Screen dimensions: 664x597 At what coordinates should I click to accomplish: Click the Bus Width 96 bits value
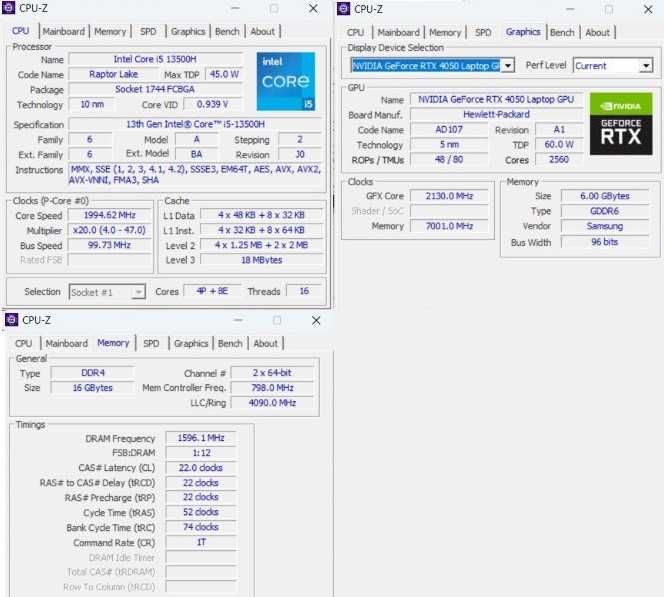click(605, 242)
